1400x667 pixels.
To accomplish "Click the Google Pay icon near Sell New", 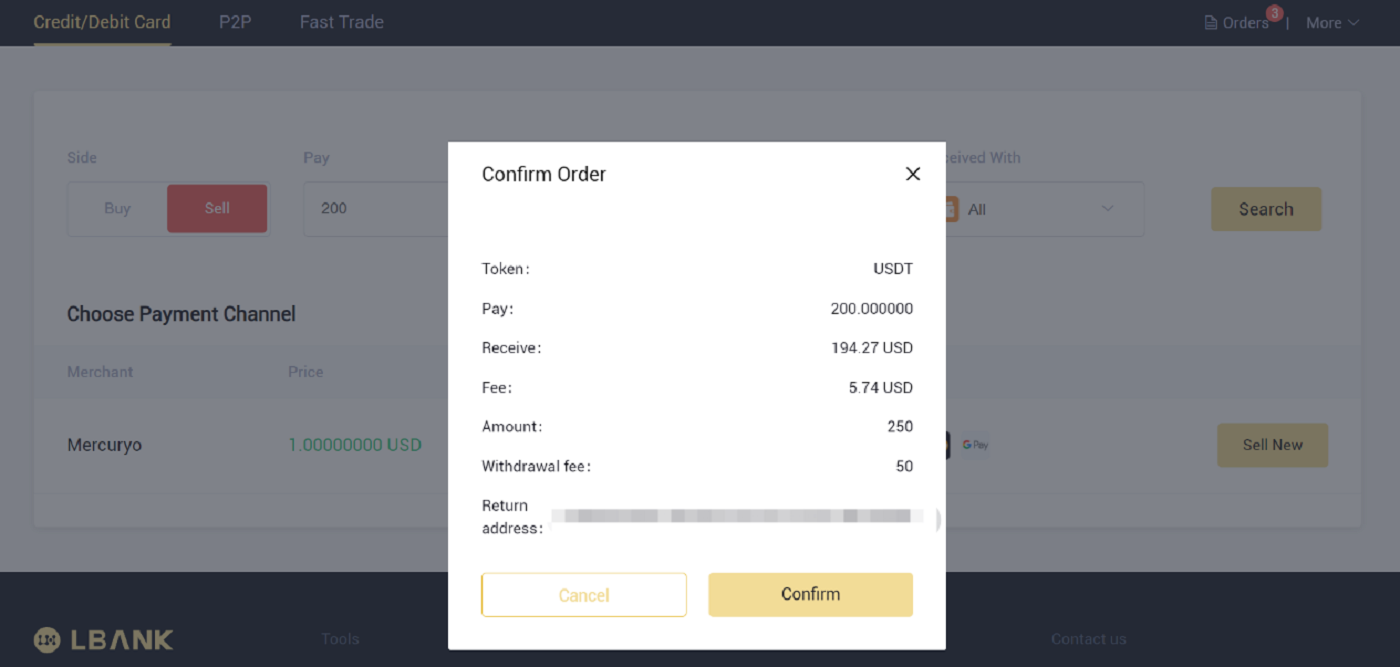I will (x=975, y=445).
